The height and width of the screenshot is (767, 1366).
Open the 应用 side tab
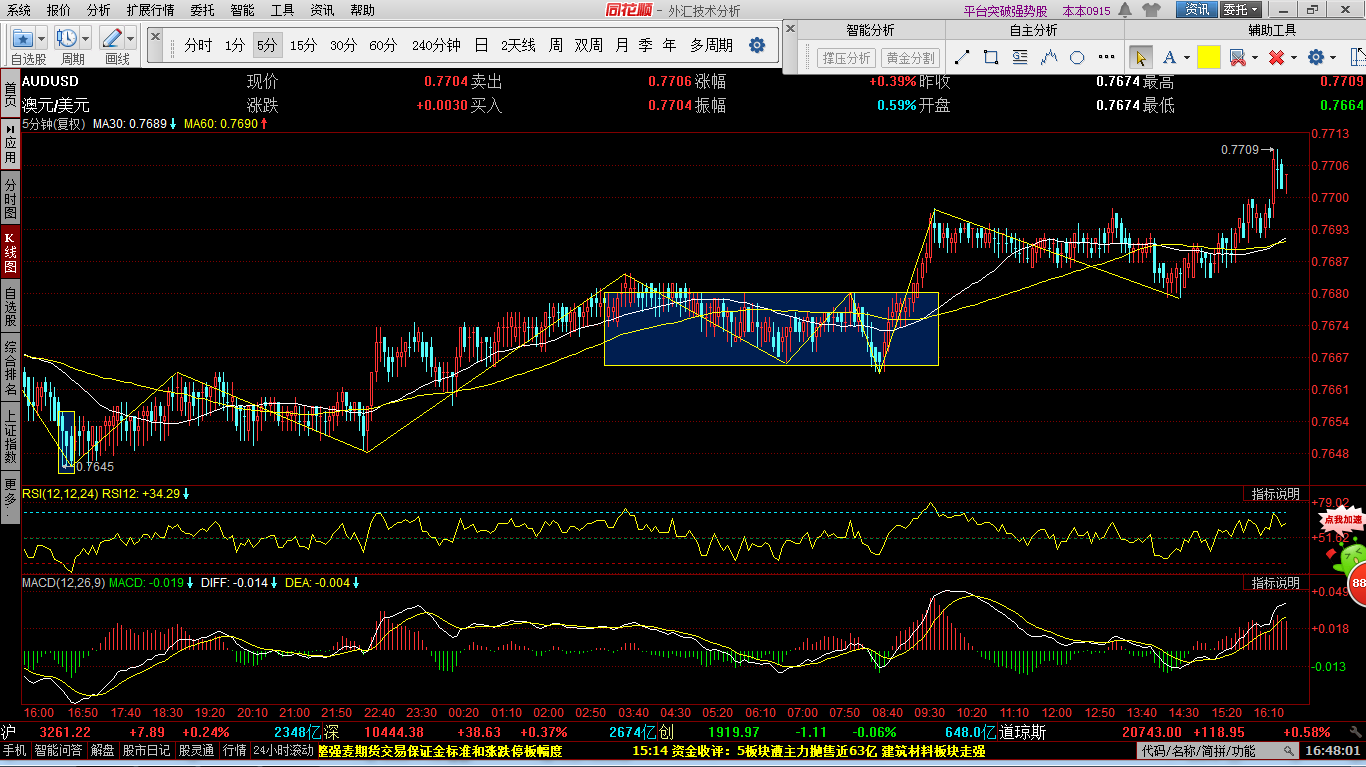pos(10,144)
